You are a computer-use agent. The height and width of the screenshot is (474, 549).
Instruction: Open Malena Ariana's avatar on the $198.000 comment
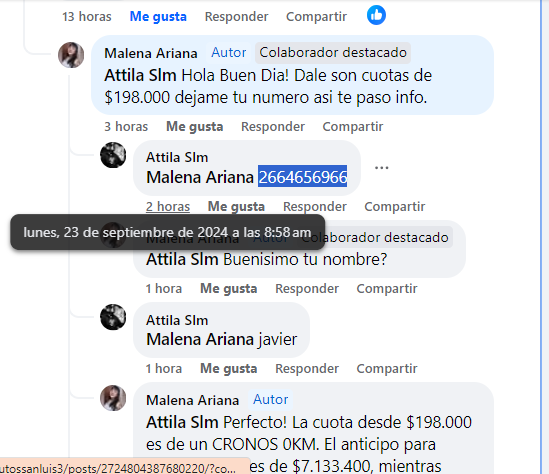tap(71, 55)
